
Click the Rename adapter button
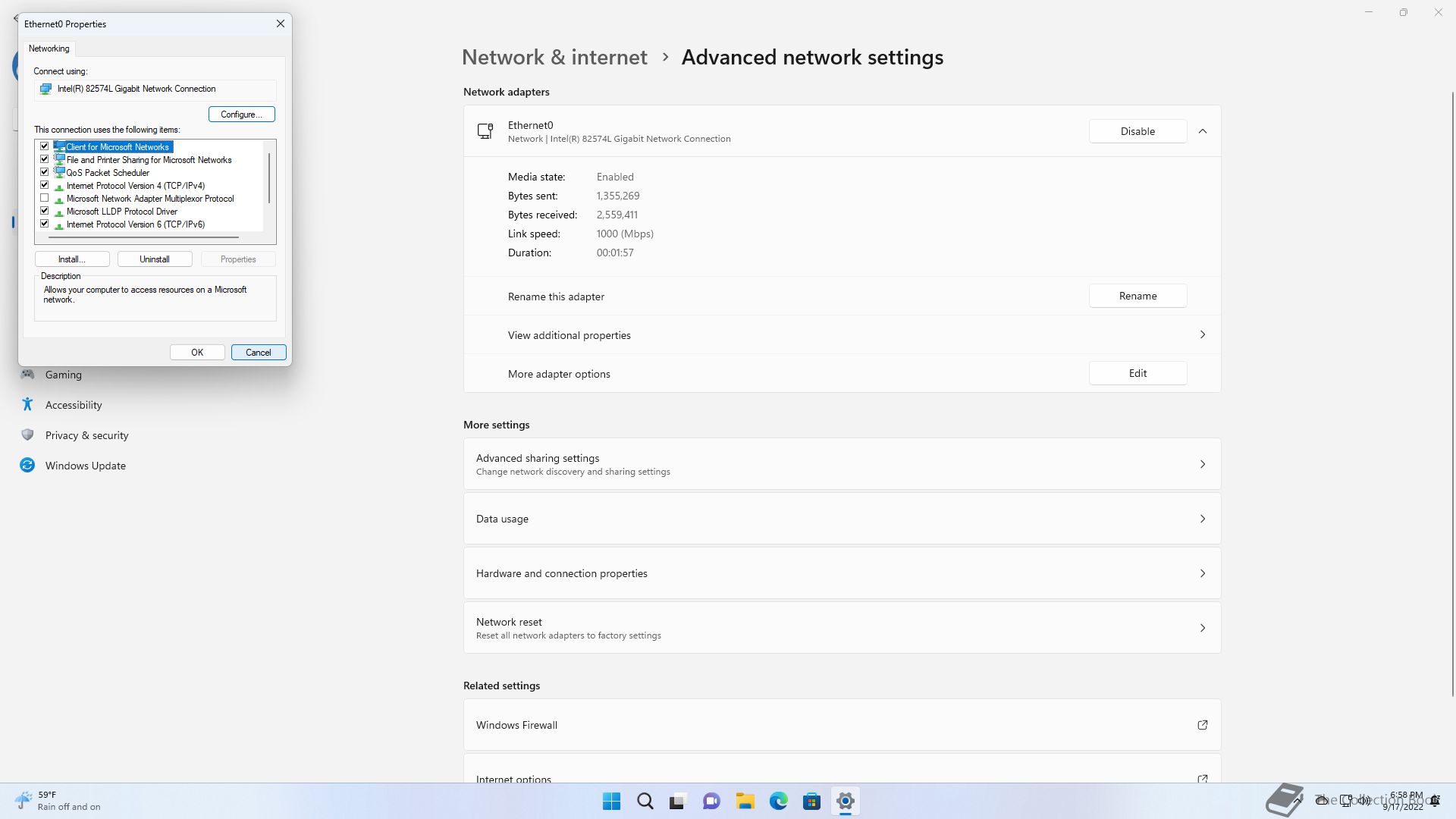[1137, 296]
